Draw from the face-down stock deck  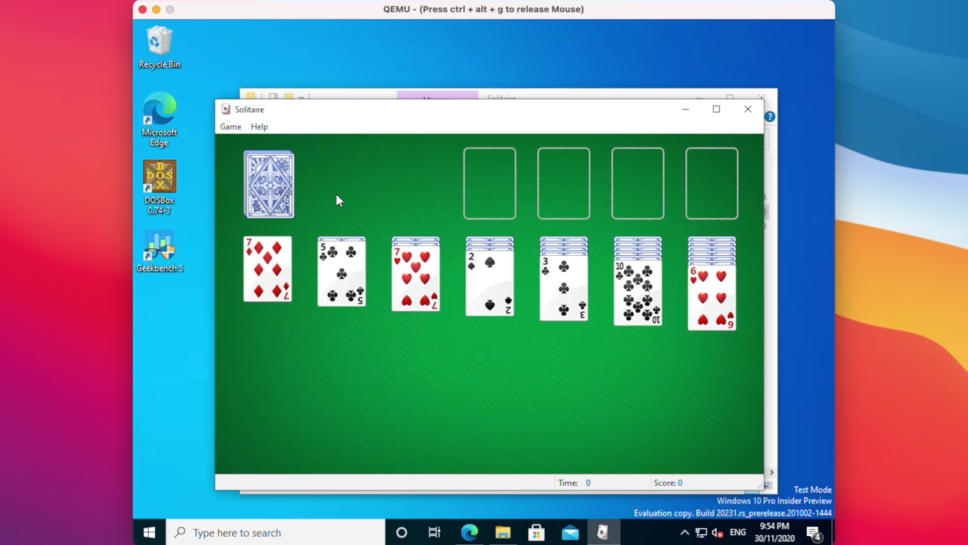pyautogui.click(x=269, y=185)
